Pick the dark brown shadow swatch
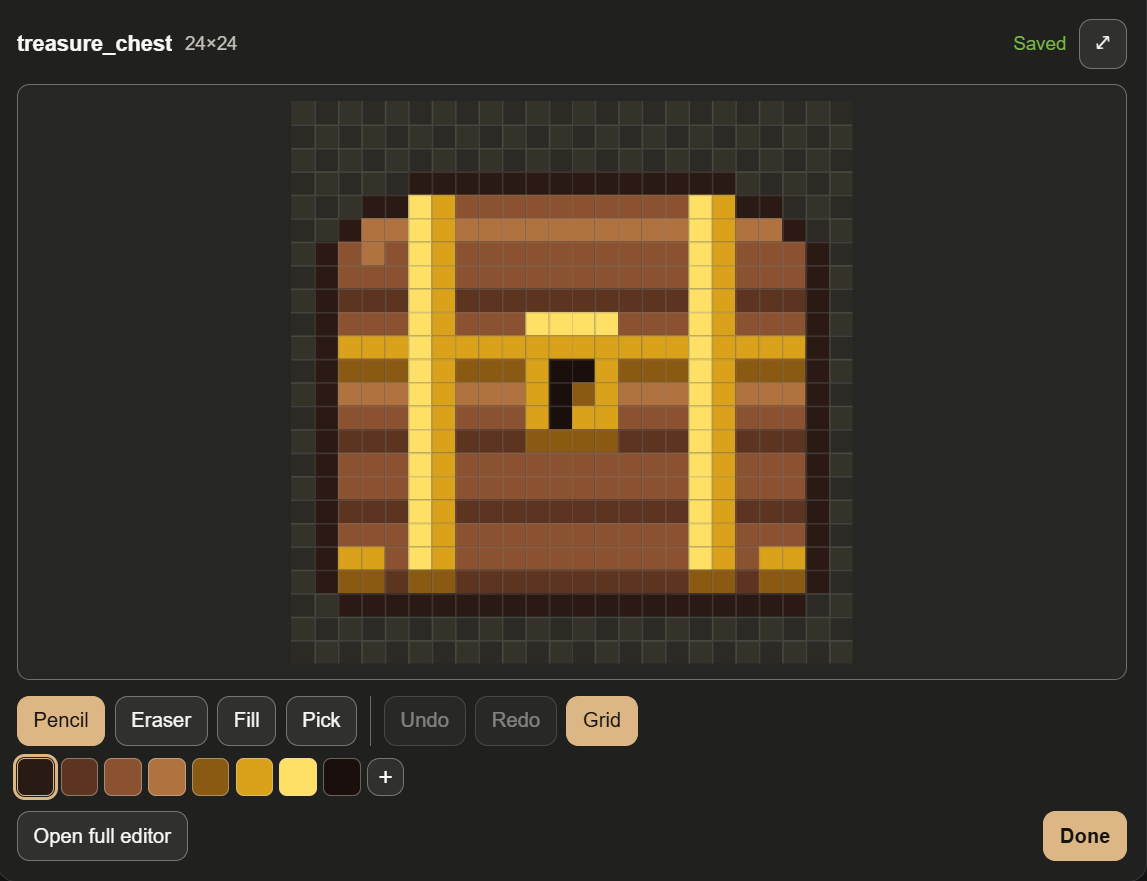The width and height of the screenshot is (1147, 881). tap(79, 777)
